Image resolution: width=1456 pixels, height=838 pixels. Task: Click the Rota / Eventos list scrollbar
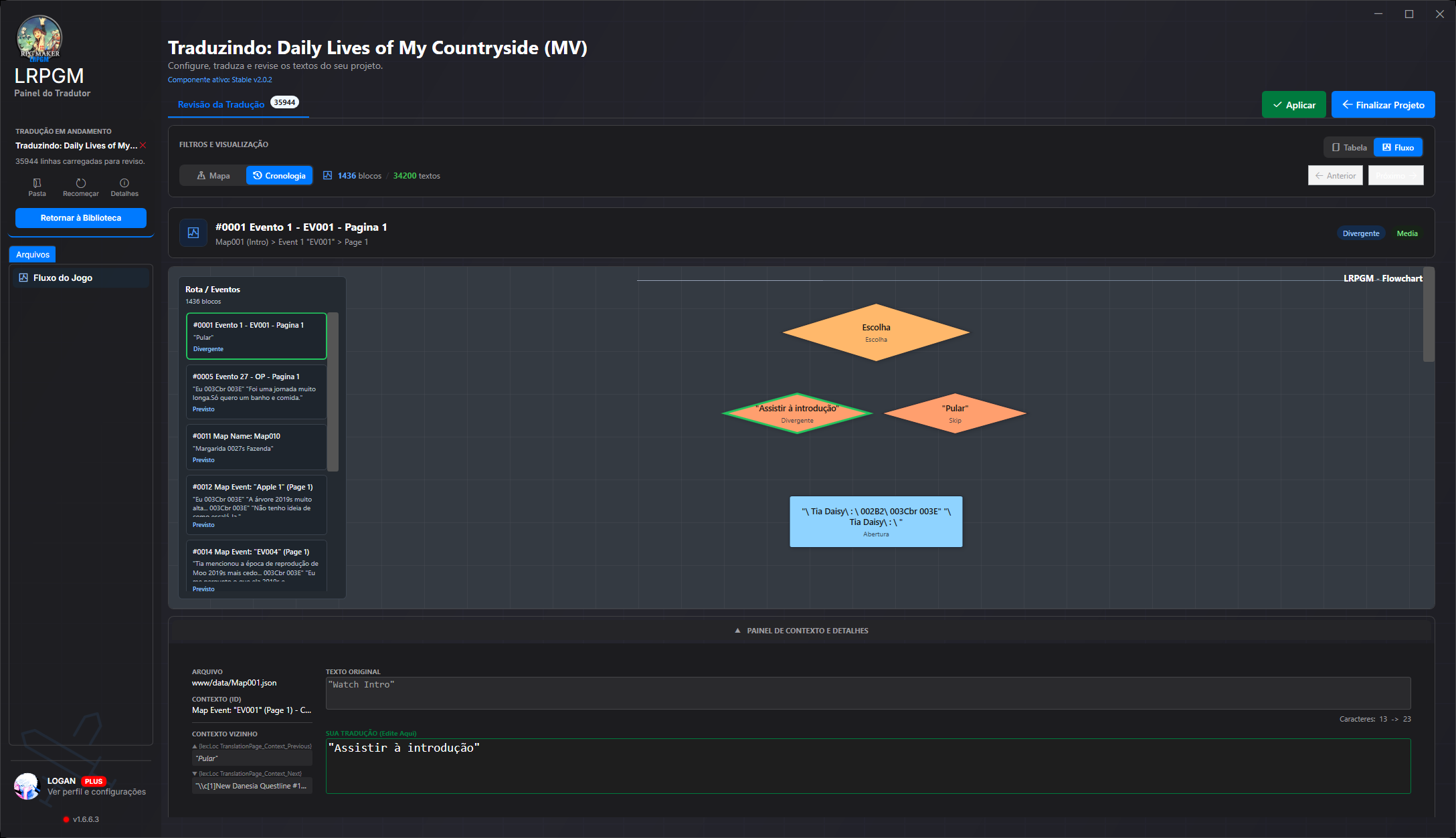click(333, 391)
